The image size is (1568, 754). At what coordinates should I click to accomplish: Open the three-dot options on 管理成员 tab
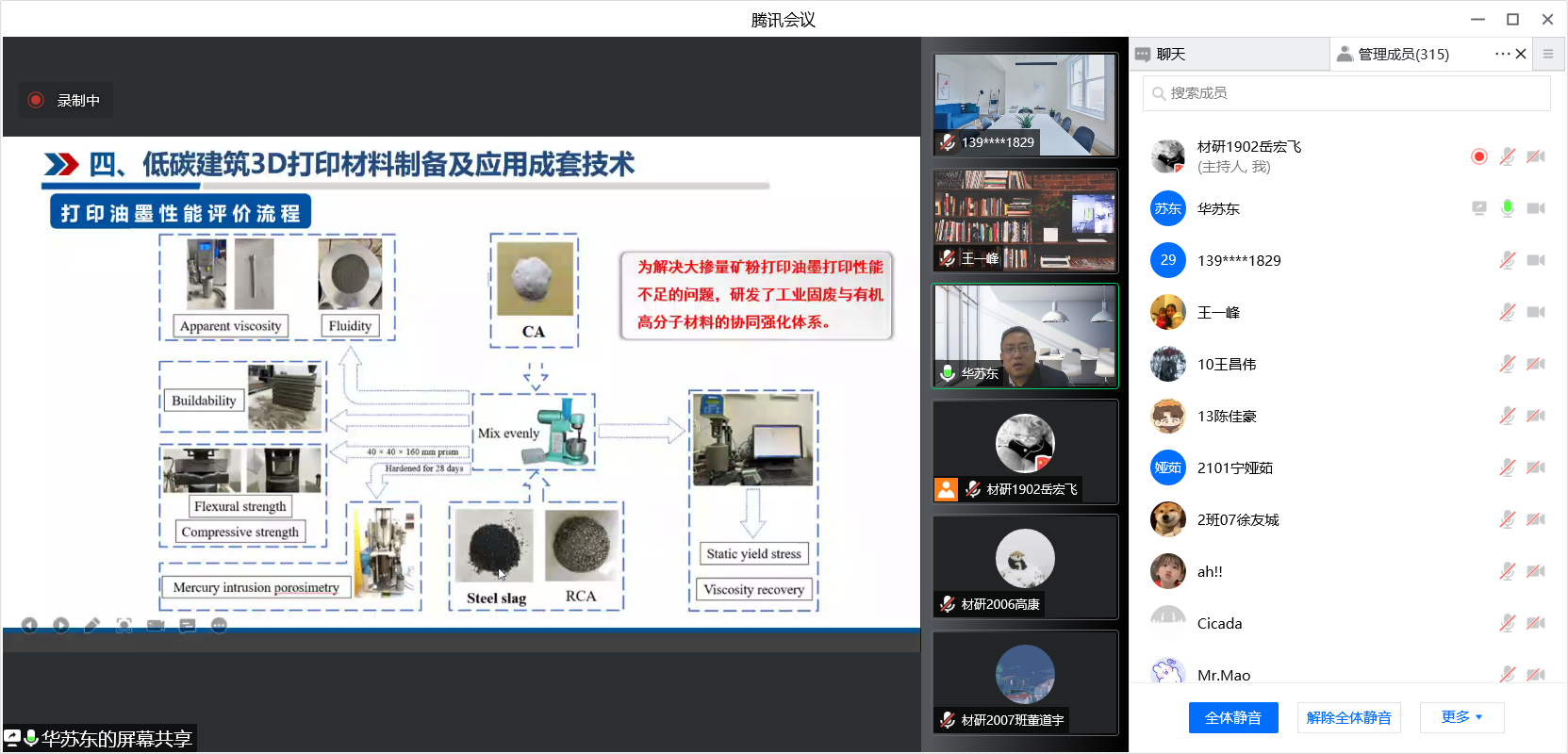pos(1501,54)
